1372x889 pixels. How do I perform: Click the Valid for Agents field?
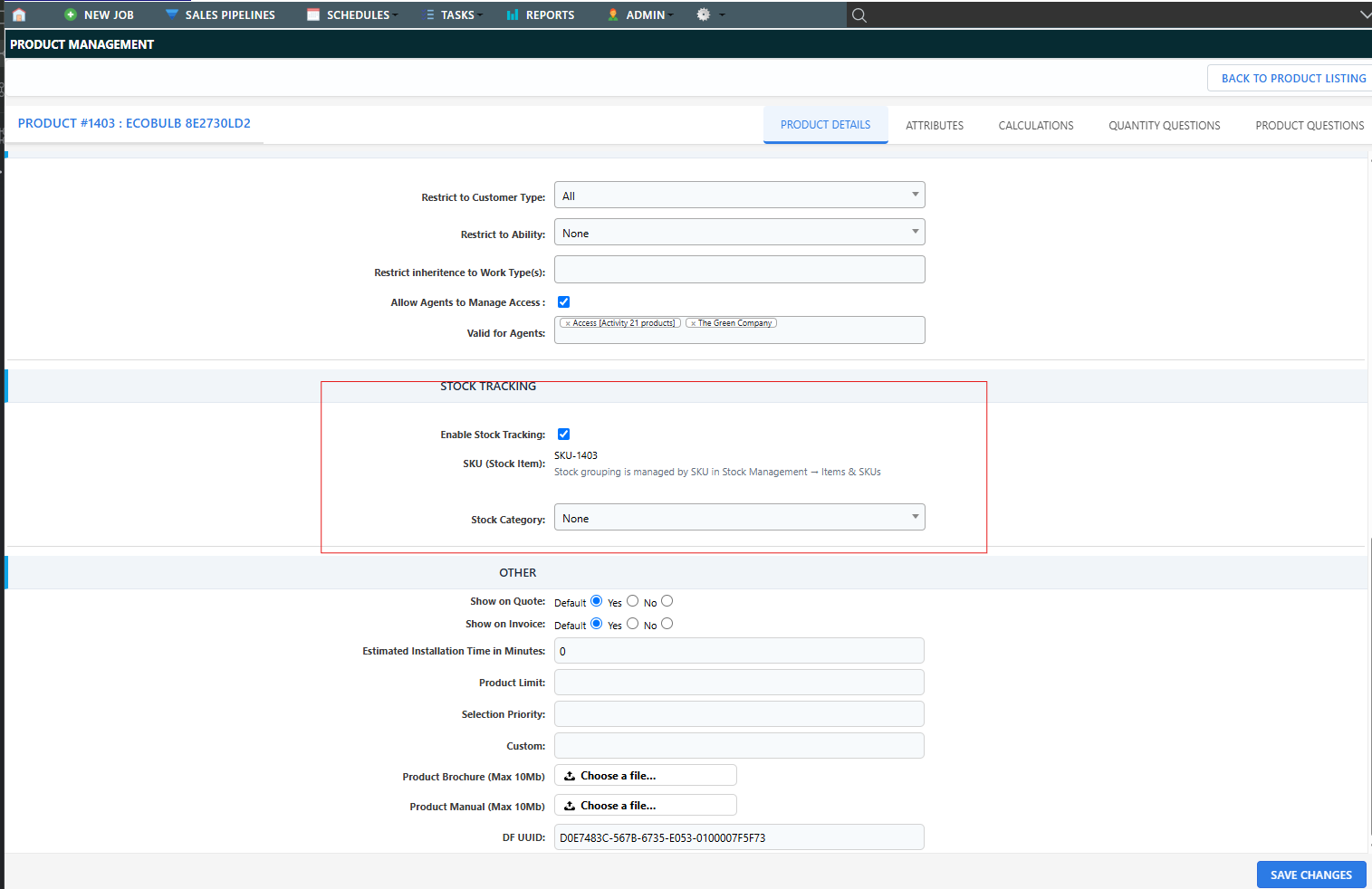pos(739,330)
